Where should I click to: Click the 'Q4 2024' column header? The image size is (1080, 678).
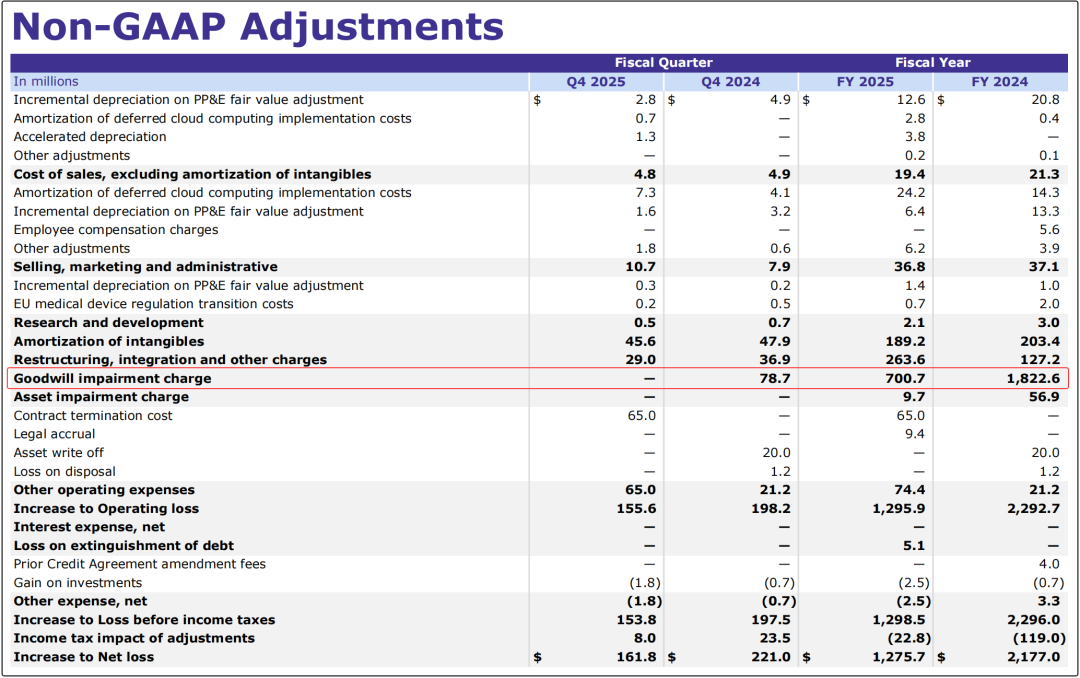click(730, 81)
